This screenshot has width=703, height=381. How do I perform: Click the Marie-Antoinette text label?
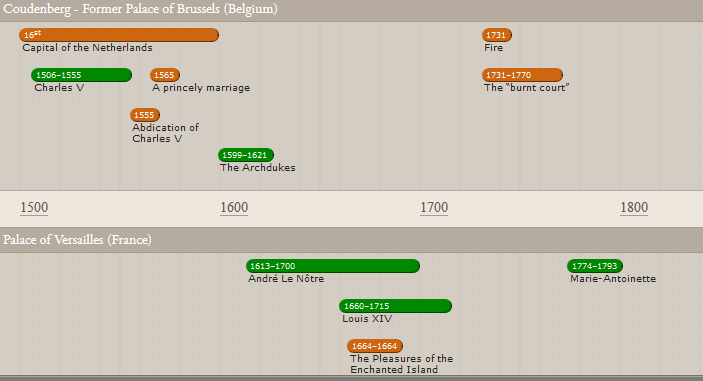[x=613, y=279]
